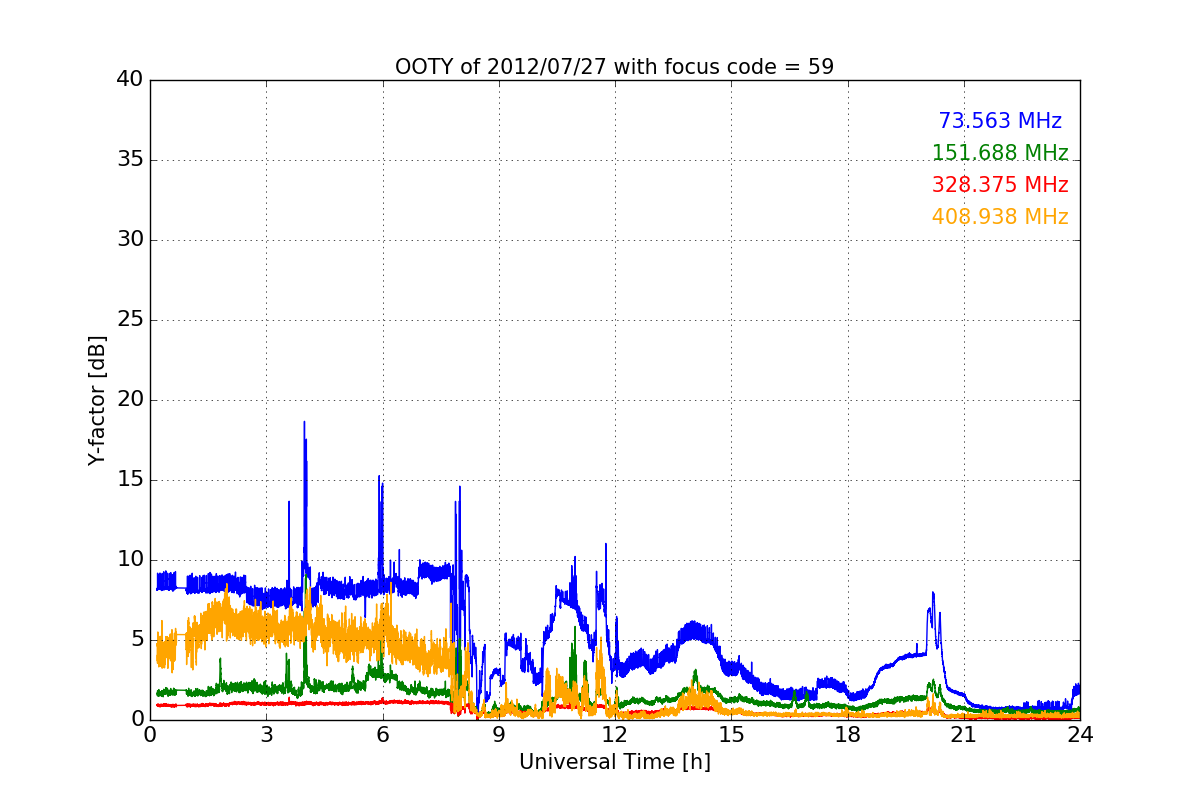Select the green '151.688 MHz' legend label

[x=1000, y=153]
